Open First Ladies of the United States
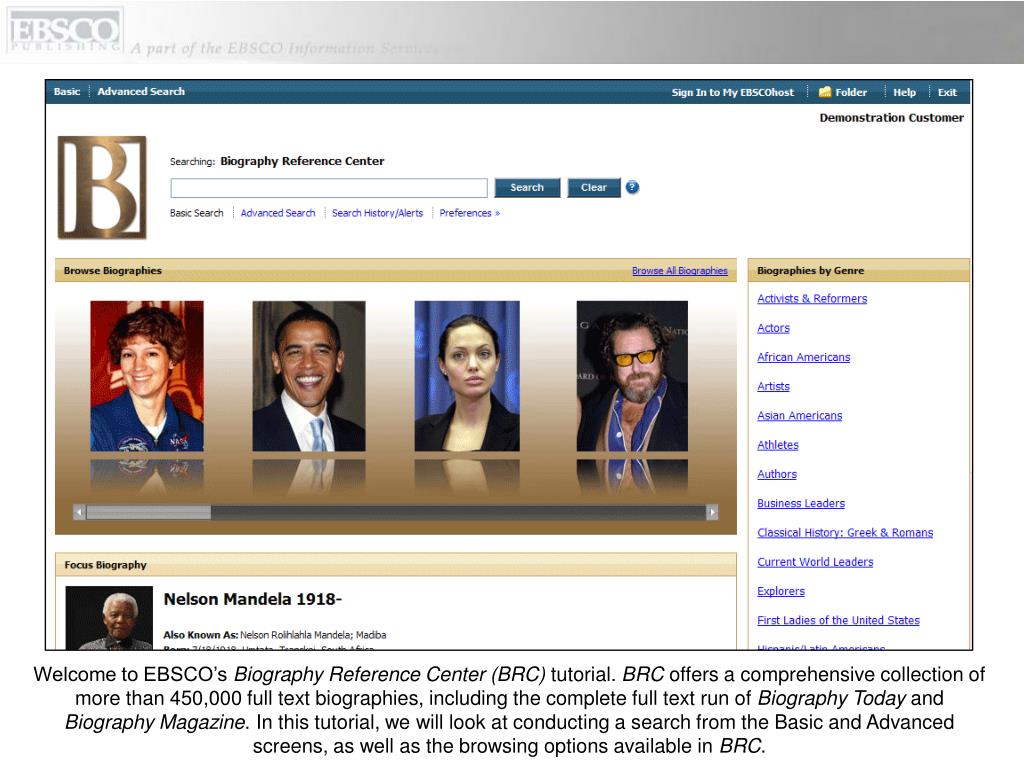 [x=839, y=620]
